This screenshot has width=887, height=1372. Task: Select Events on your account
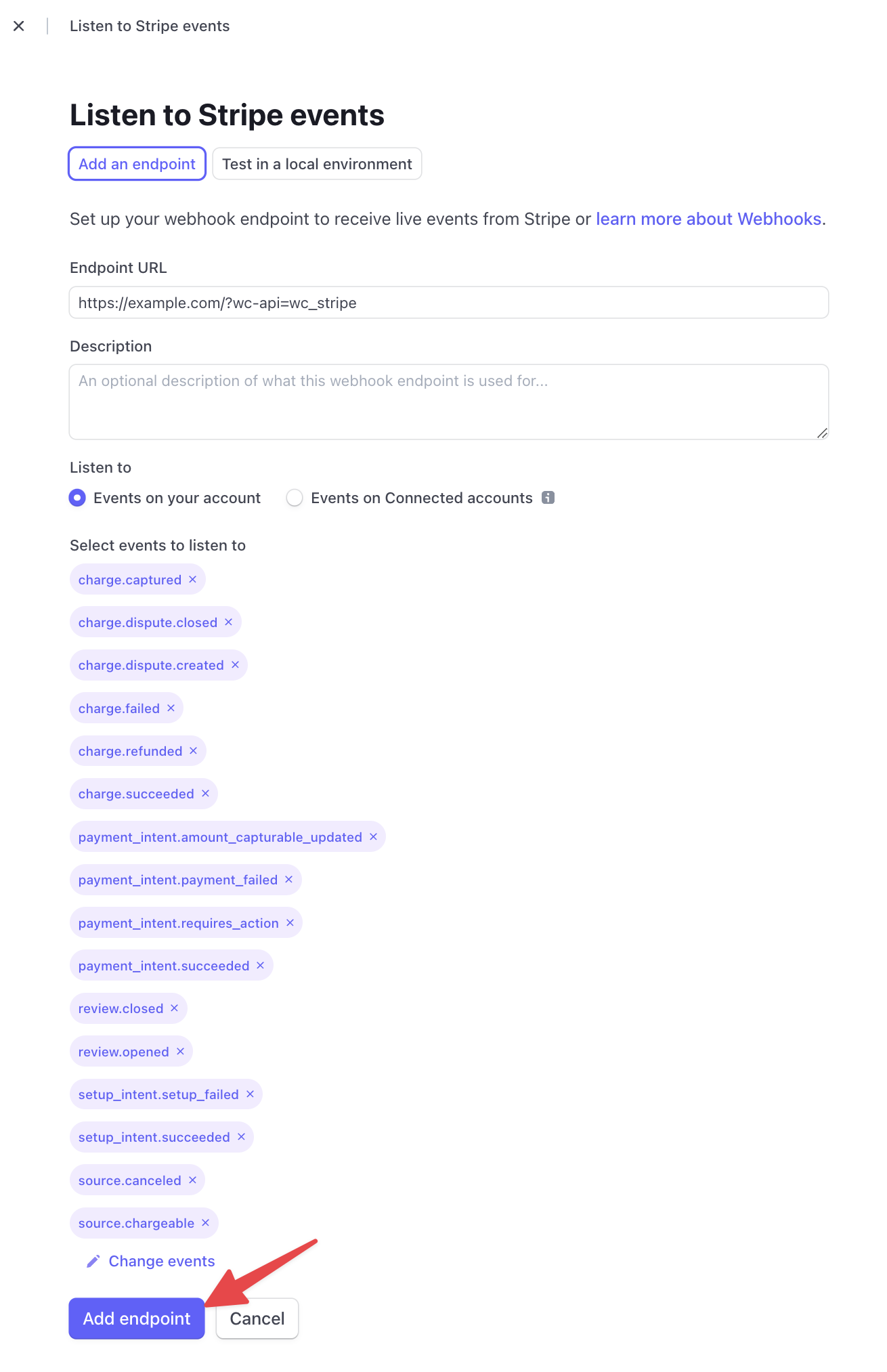(x=77, y=498)
